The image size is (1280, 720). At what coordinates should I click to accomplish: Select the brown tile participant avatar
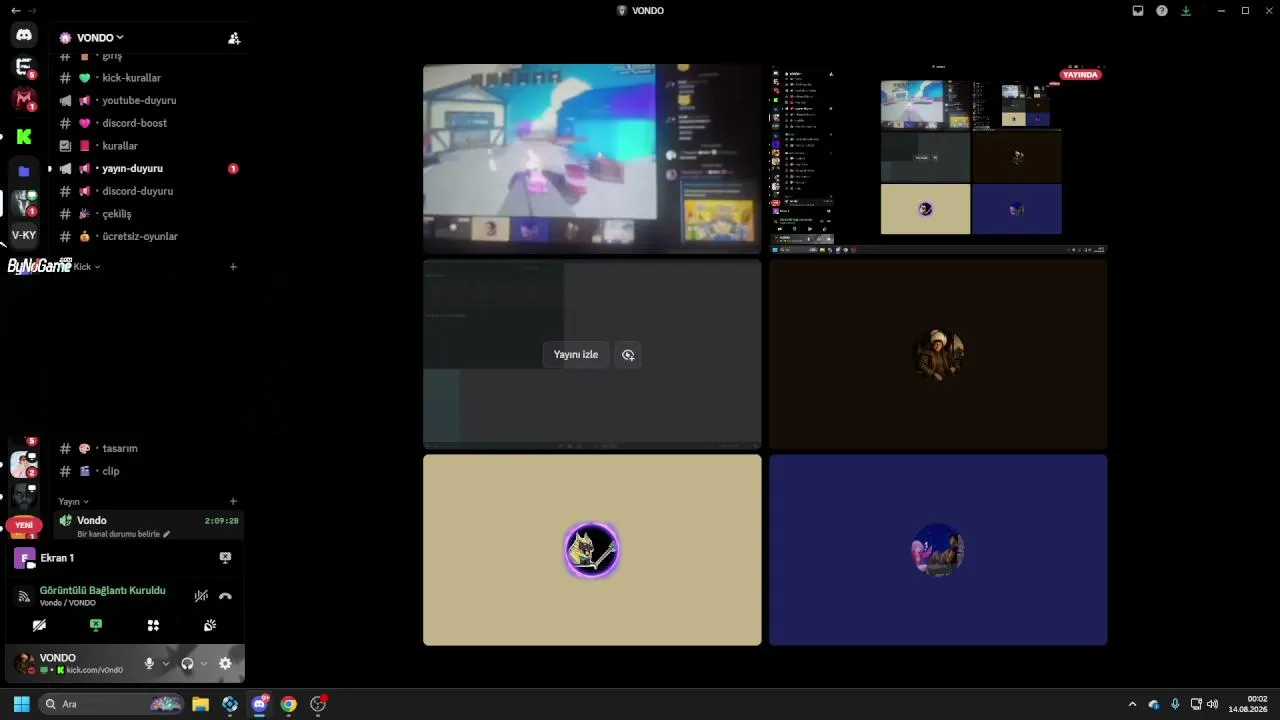(x=938, y=355)
